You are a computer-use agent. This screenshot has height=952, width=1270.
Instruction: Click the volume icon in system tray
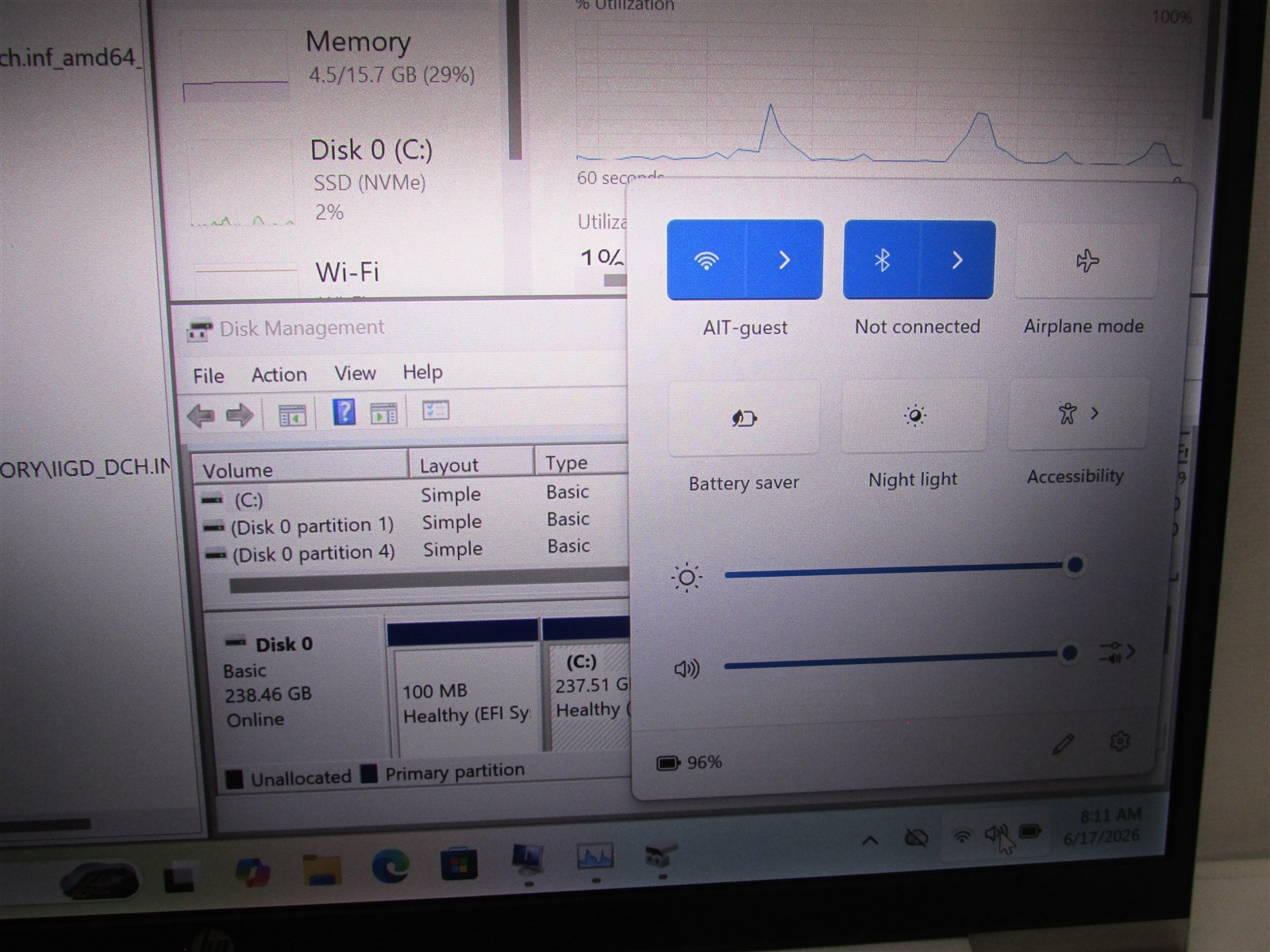[996, 833]
